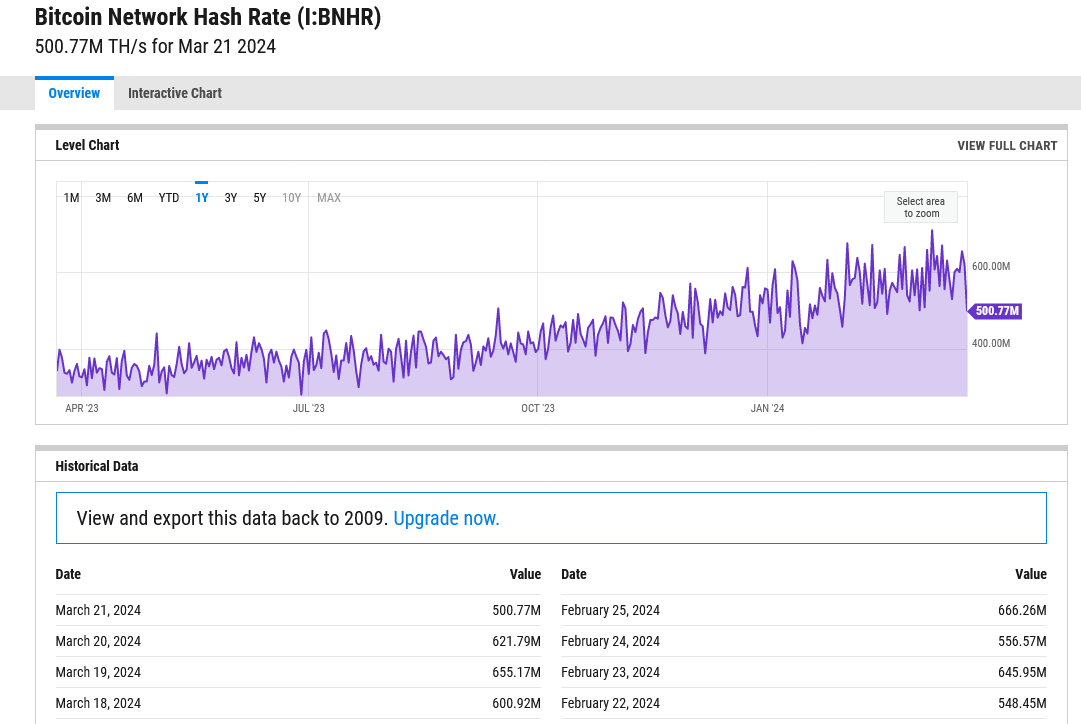Screen dimensions: 1081x724
Task: Click the JAN '24 axis label
Action: (x=767, y=408)
